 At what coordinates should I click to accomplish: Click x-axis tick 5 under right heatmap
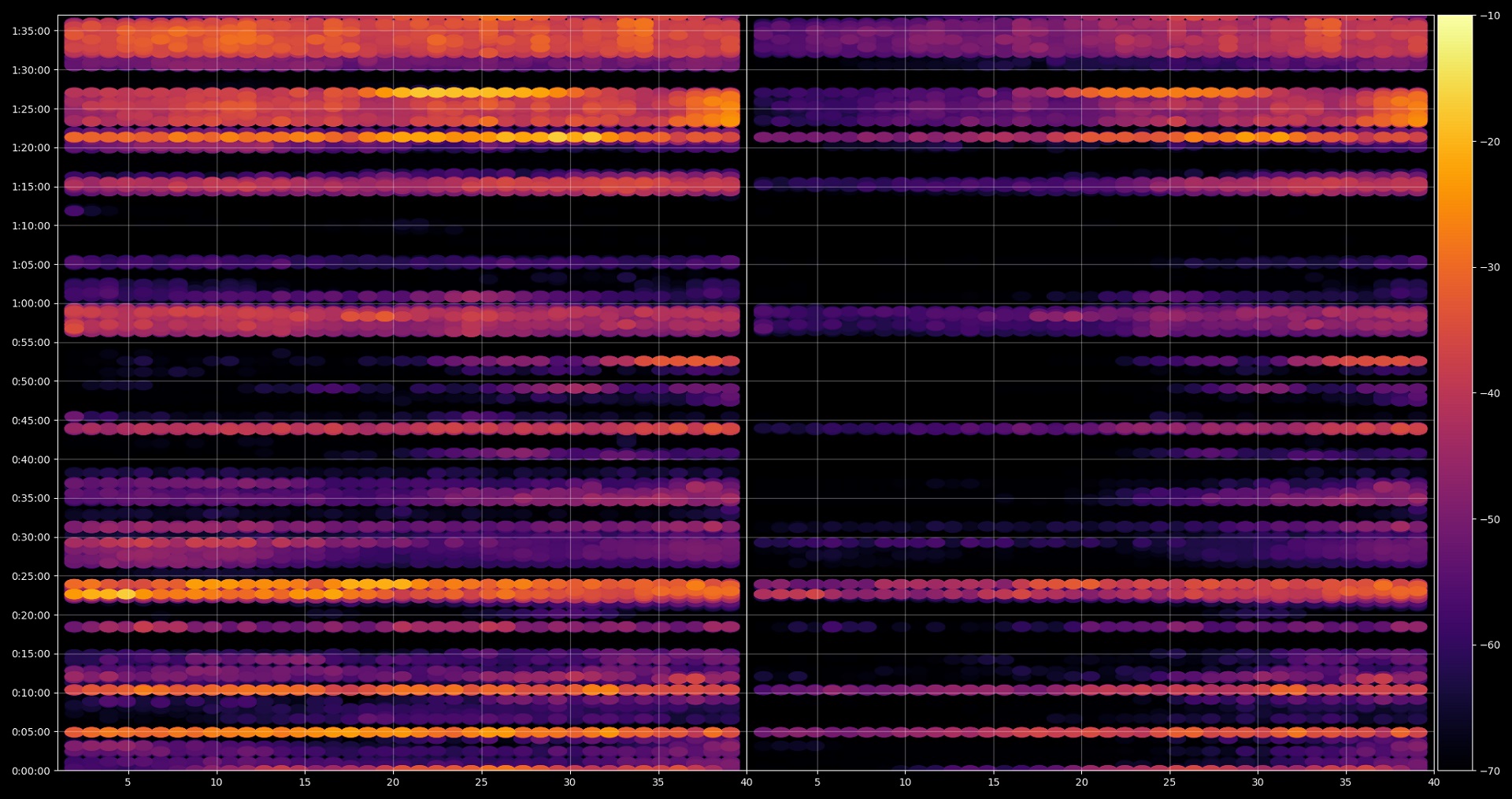[817, 782]
